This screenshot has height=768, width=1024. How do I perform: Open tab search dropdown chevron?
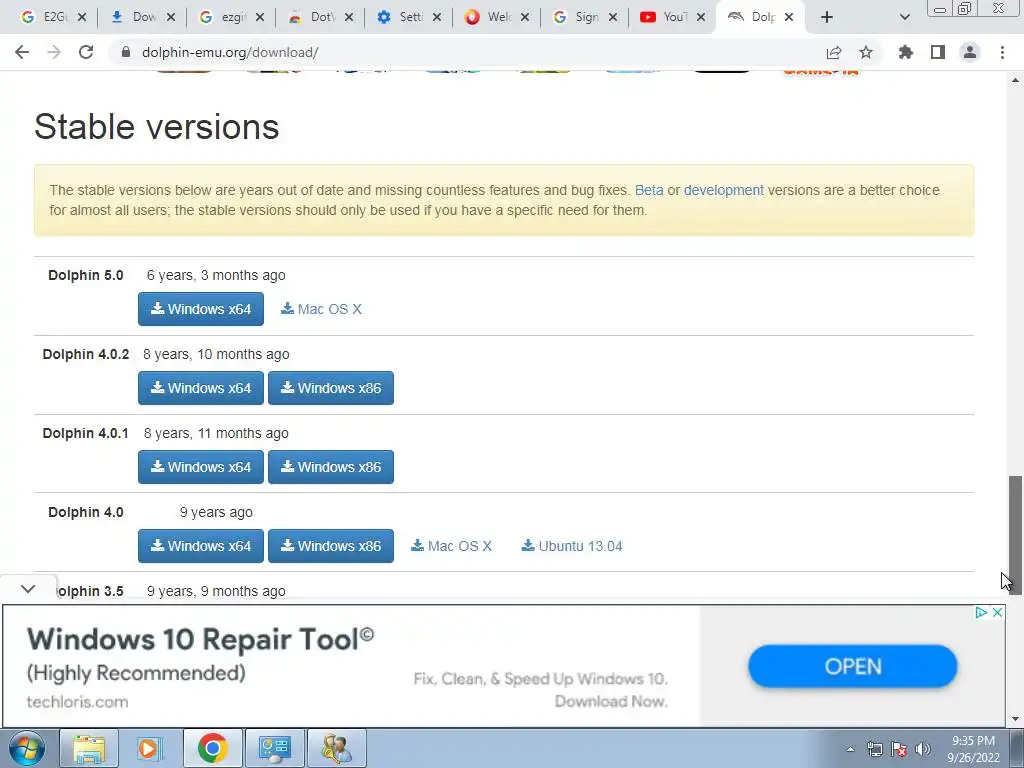pos(904,17)
